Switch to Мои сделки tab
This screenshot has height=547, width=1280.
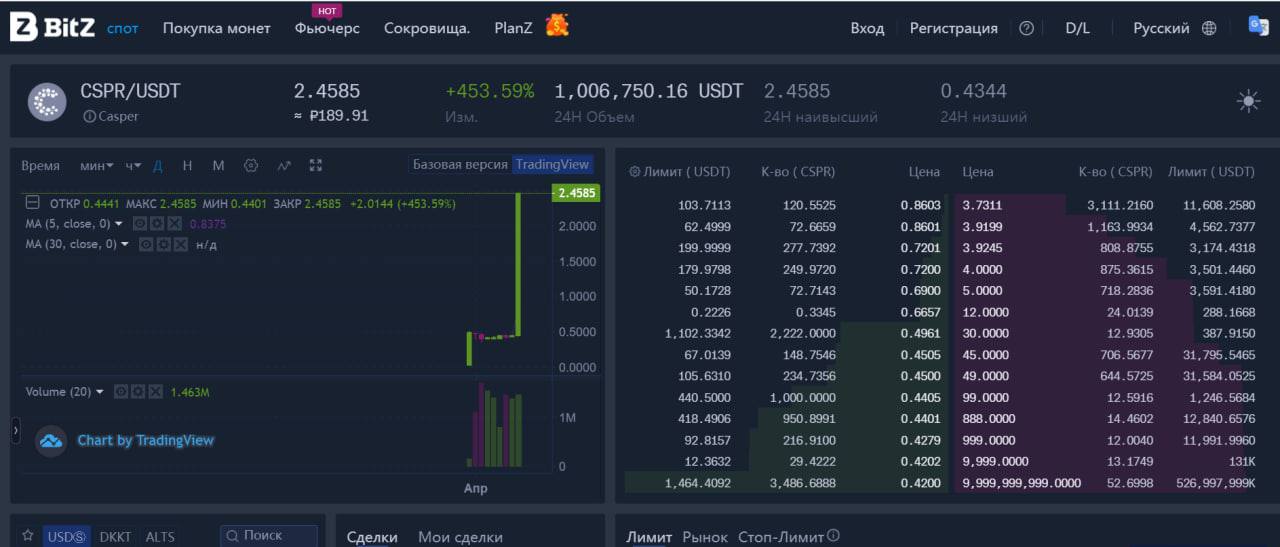460,537
